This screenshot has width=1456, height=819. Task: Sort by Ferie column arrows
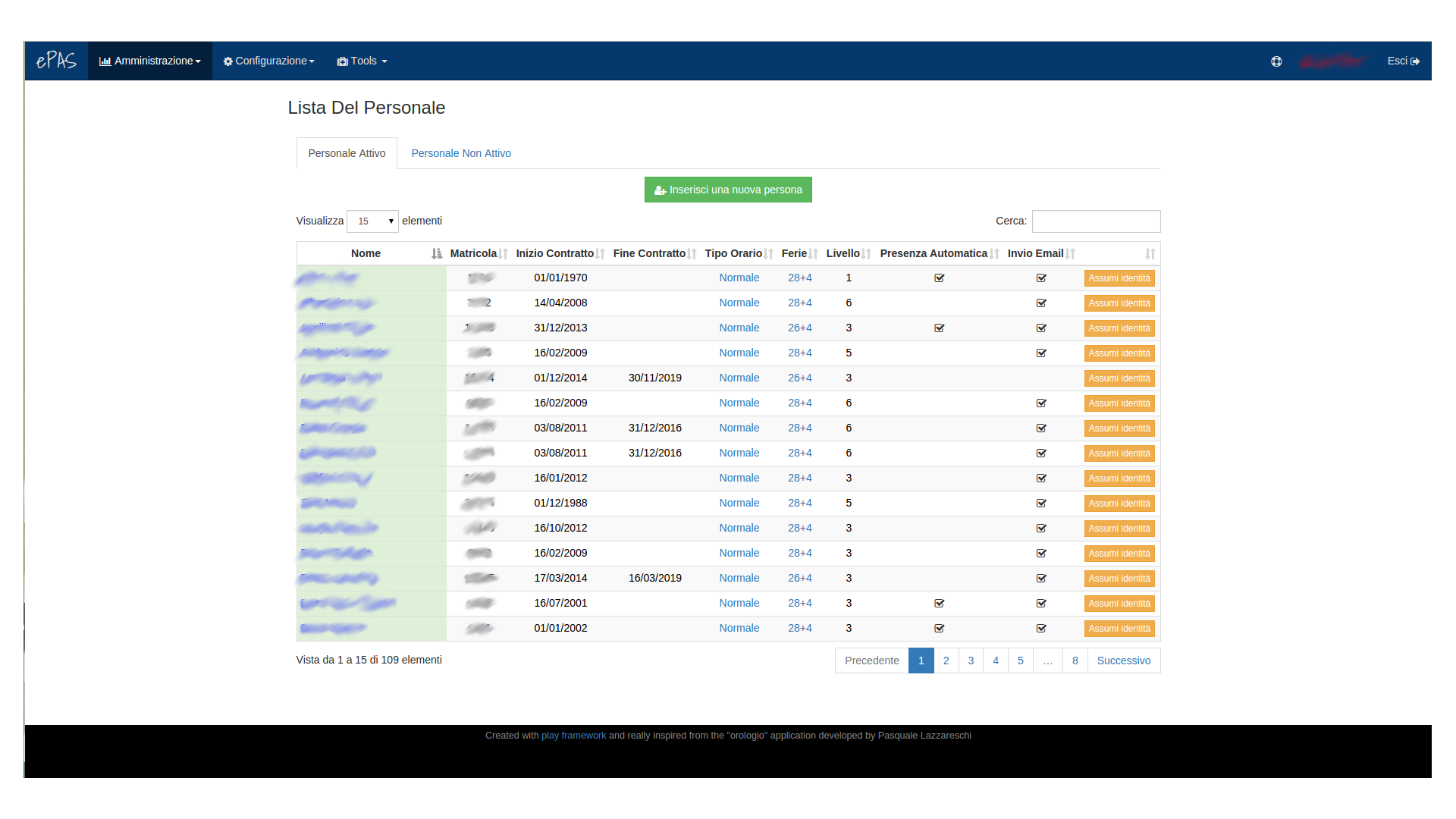pos(814,254)
